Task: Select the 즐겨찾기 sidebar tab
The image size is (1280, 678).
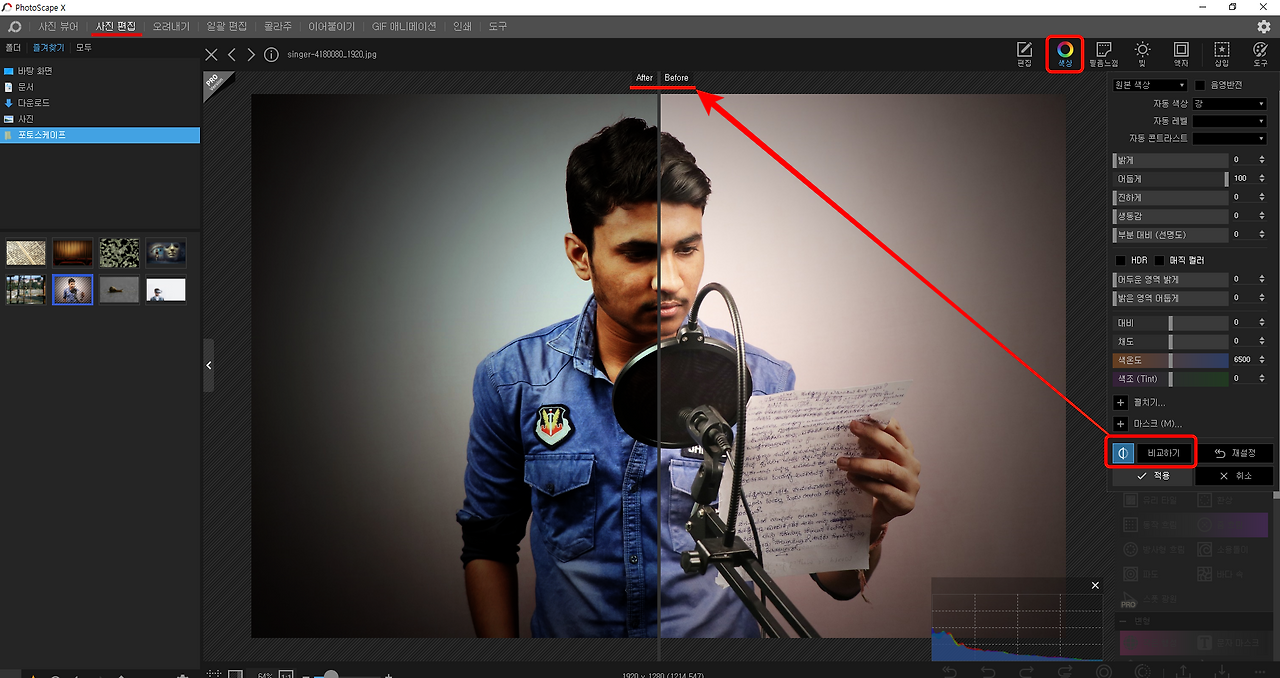Action: coord(48,47)
